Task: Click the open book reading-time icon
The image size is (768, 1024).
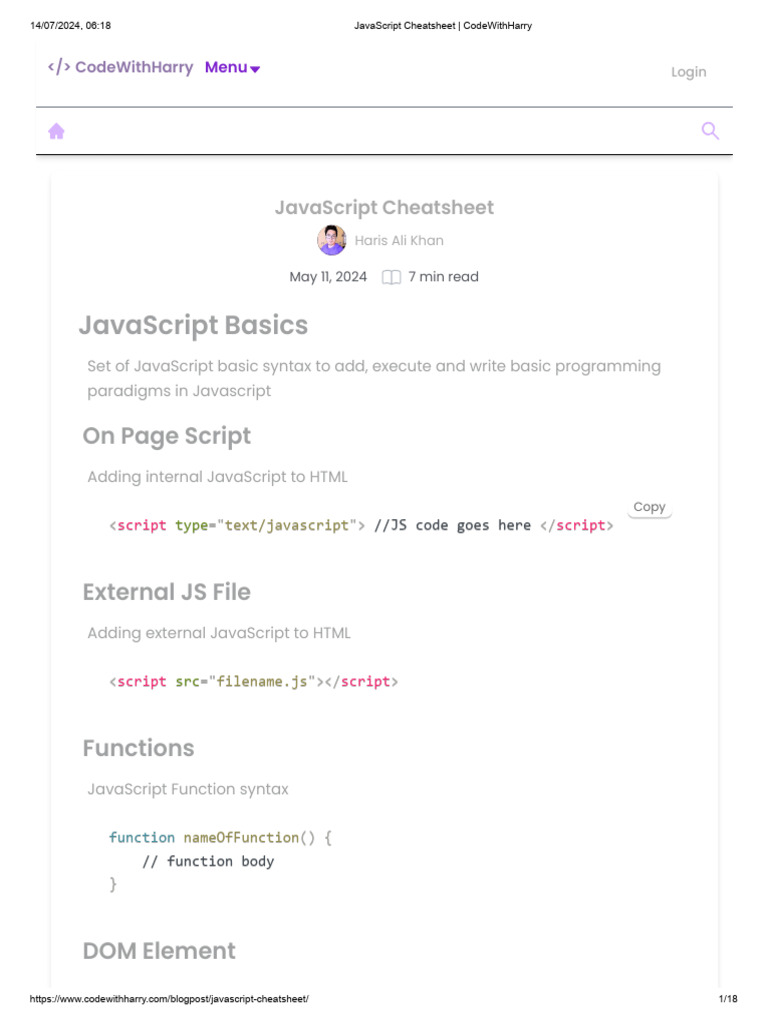Action: pyautogui.click(x=392, y=277)
